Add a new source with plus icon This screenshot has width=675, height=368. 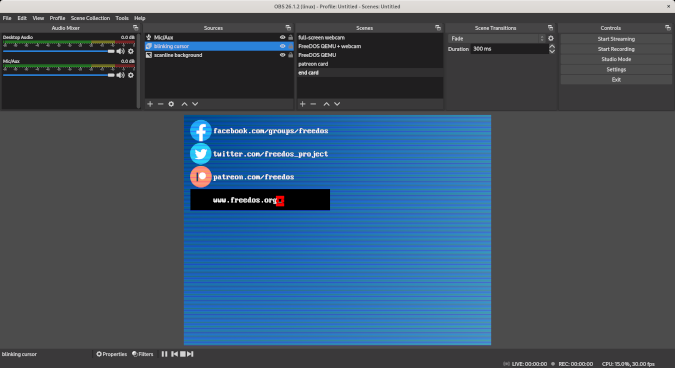coord(150,104)
